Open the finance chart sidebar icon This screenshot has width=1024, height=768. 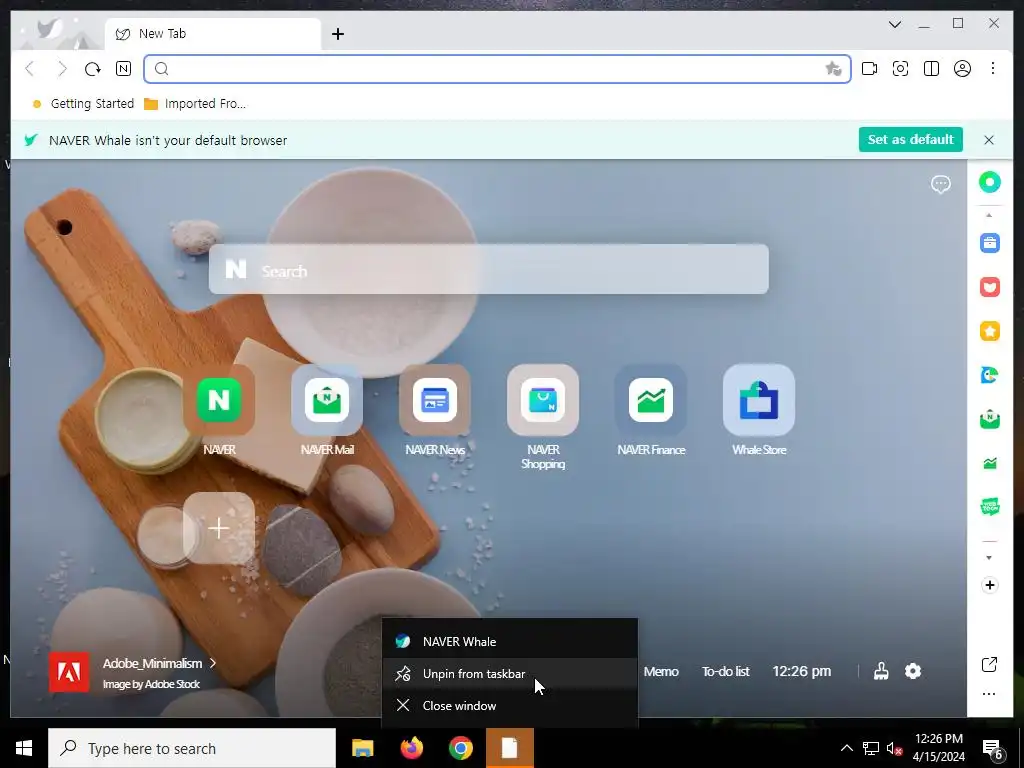[989, 463]
